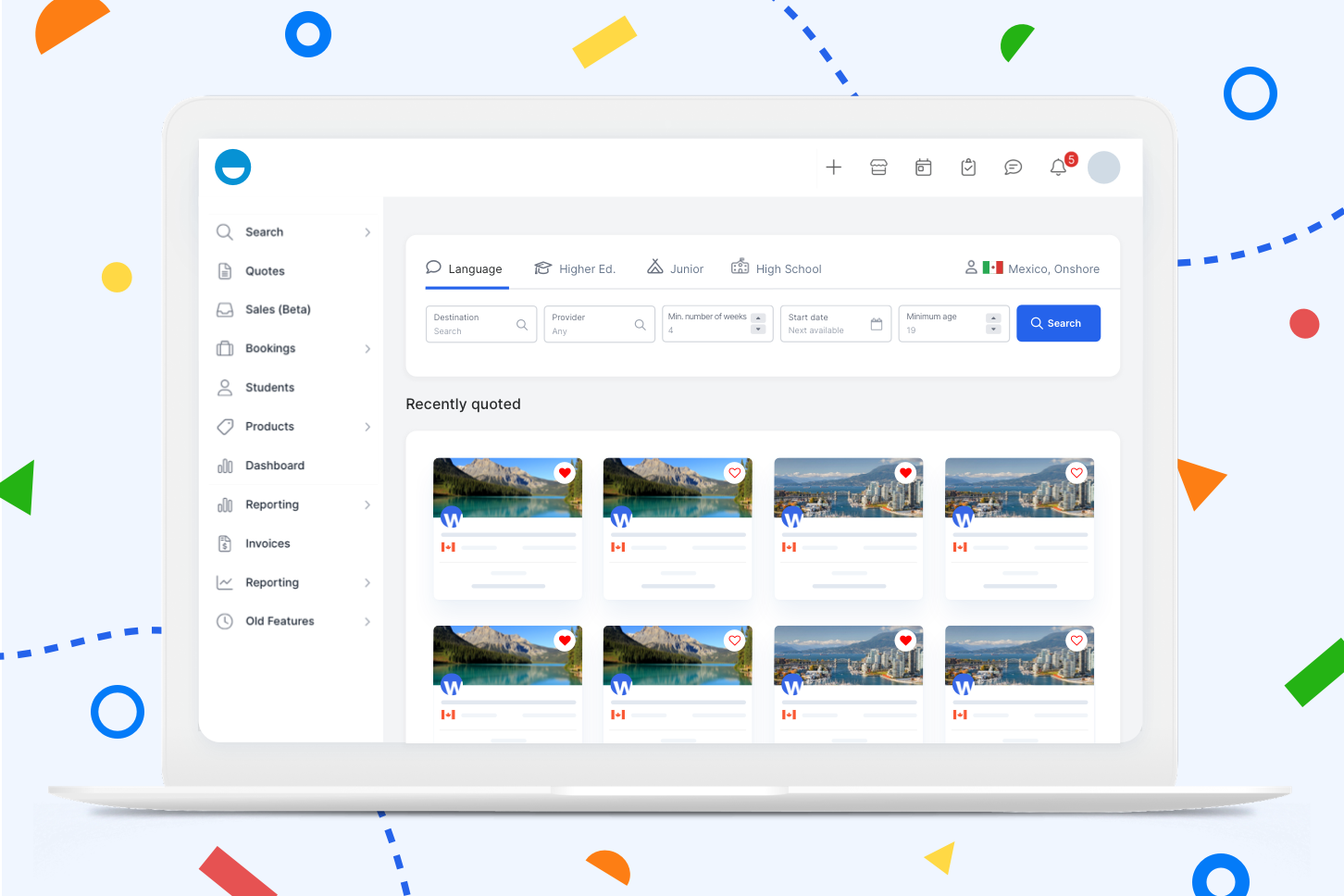Click the plus add icon in header
The width and height of the screenshot is (1344, 896).
click(834, 168)
